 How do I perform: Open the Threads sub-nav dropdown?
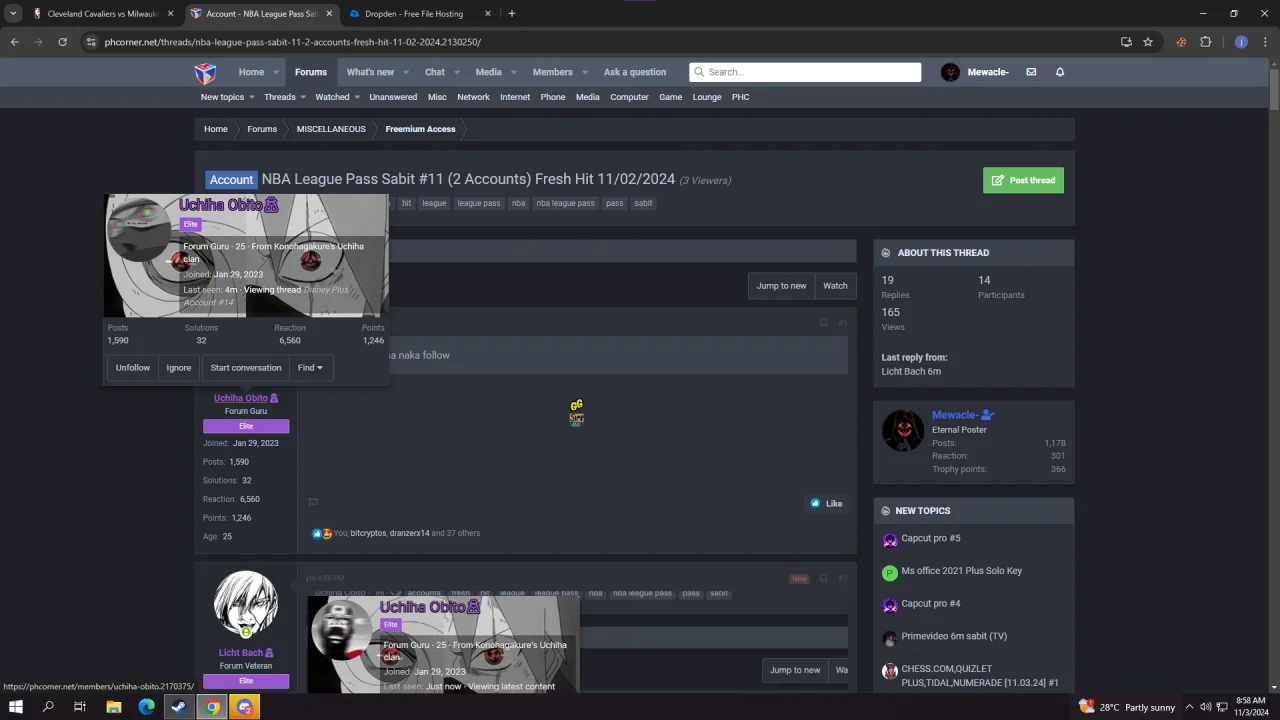tap(303, 97)
